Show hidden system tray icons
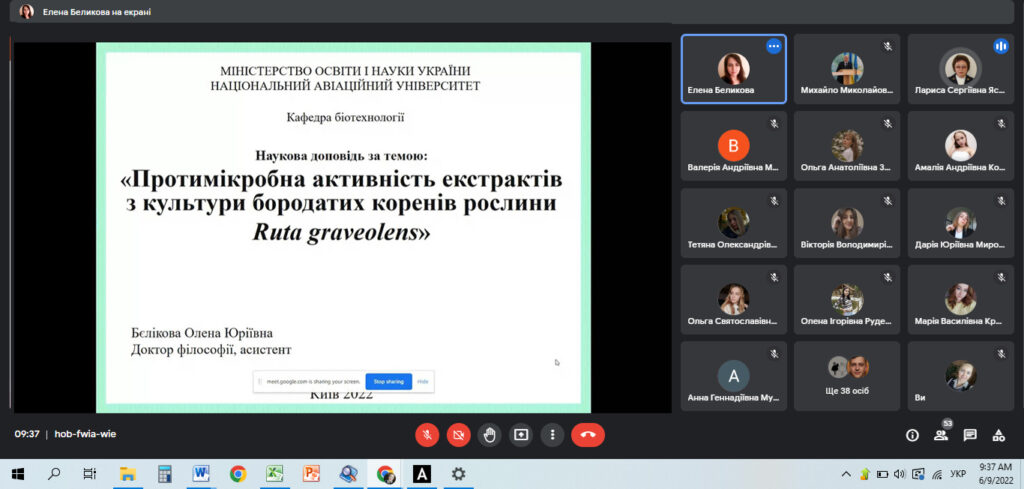Viewport: 1024px width, 489px height. pos(848,474)
